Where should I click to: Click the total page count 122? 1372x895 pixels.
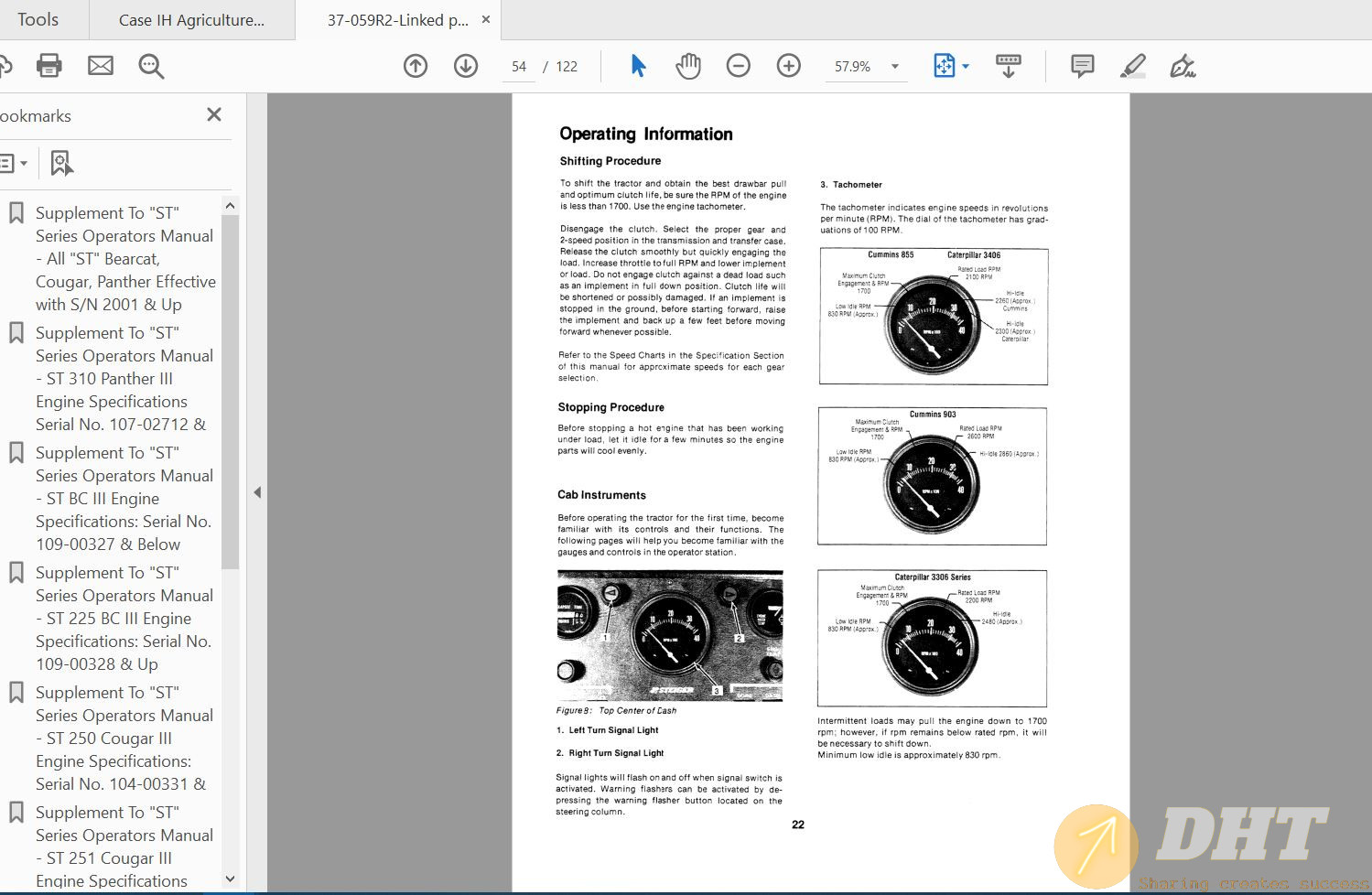click(x=567, y=67)
